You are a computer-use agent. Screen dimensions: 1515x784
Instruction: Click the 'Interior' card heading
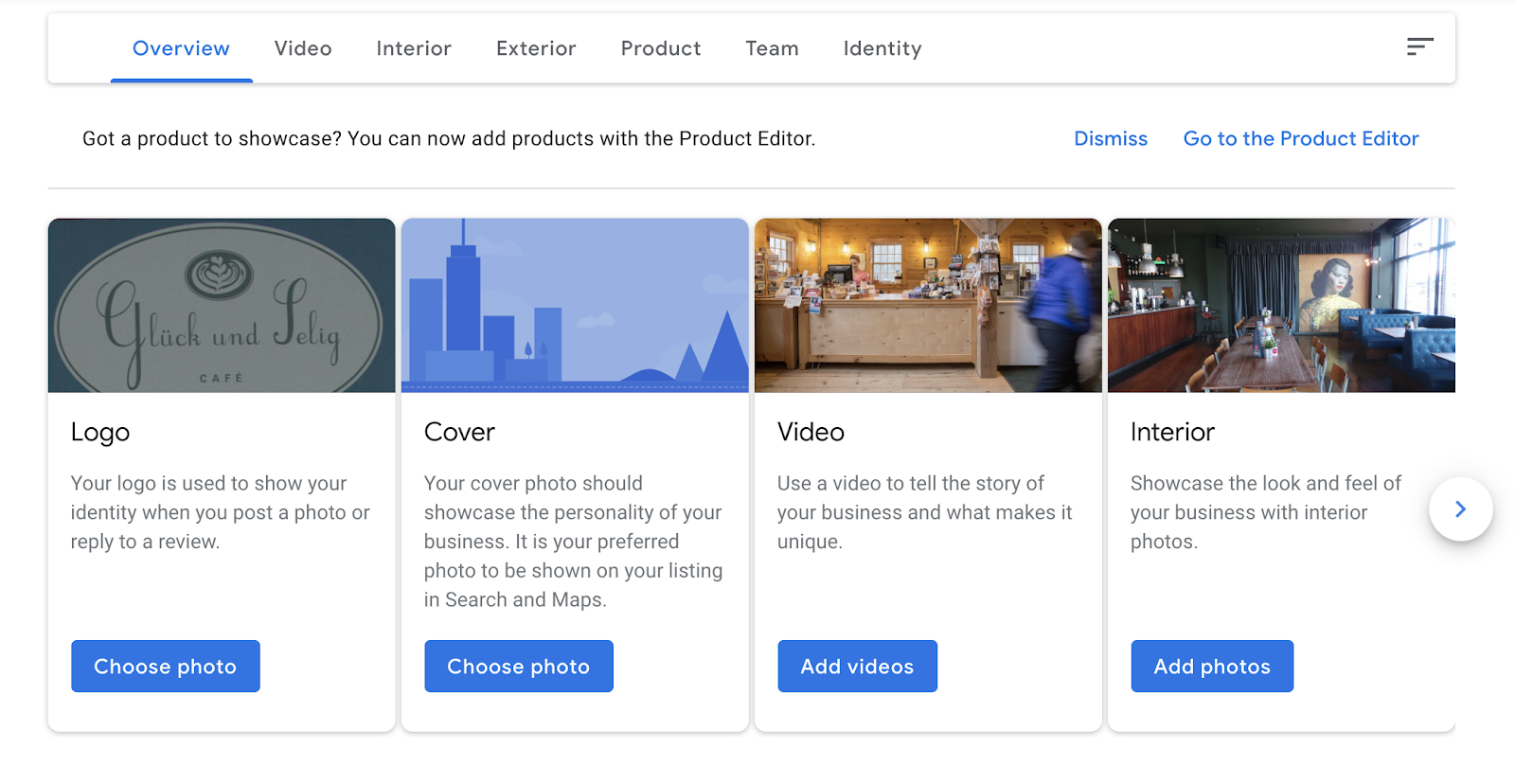coord(1172,433)
